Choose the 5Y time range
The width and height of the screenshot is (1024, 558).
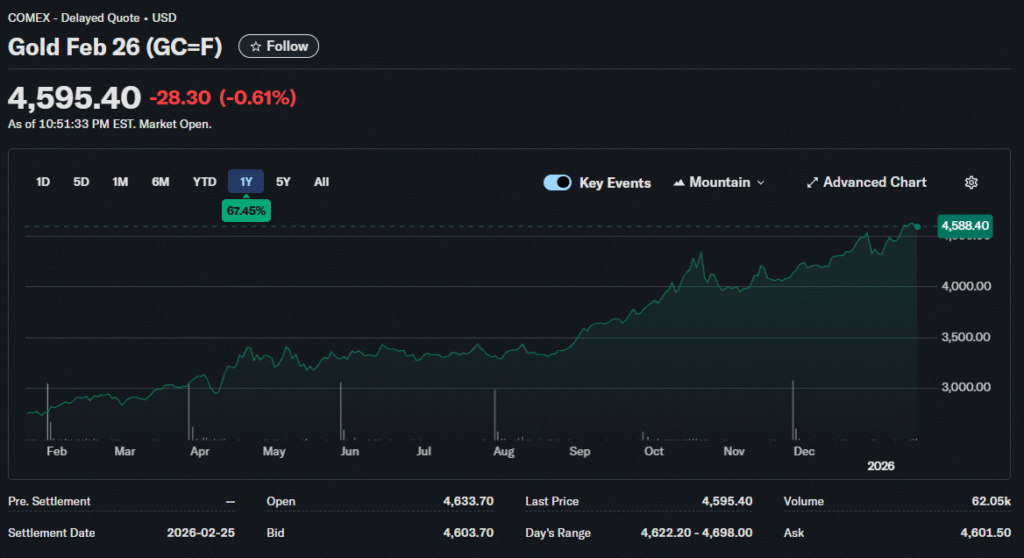tap(283, 182)
